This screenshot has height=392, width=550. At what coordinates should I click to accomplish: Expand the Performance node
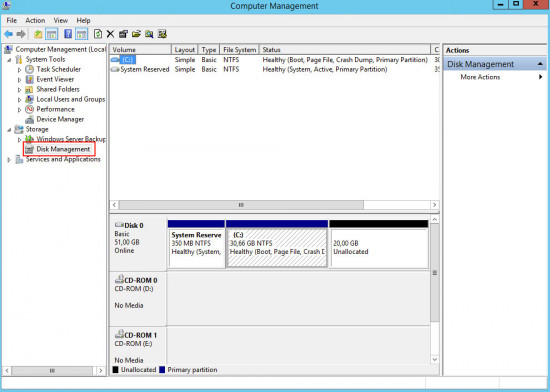[20, 110]
